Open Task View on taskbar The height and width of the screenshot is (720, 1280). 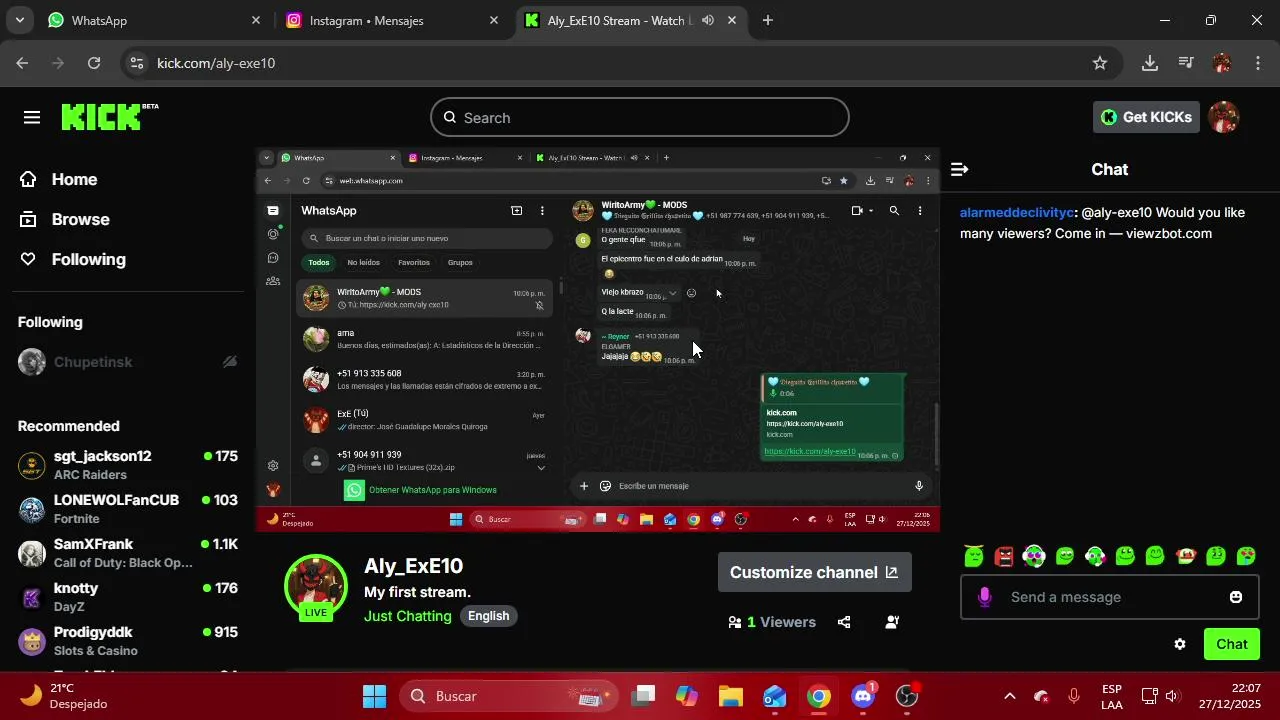(x=642, y=696)
